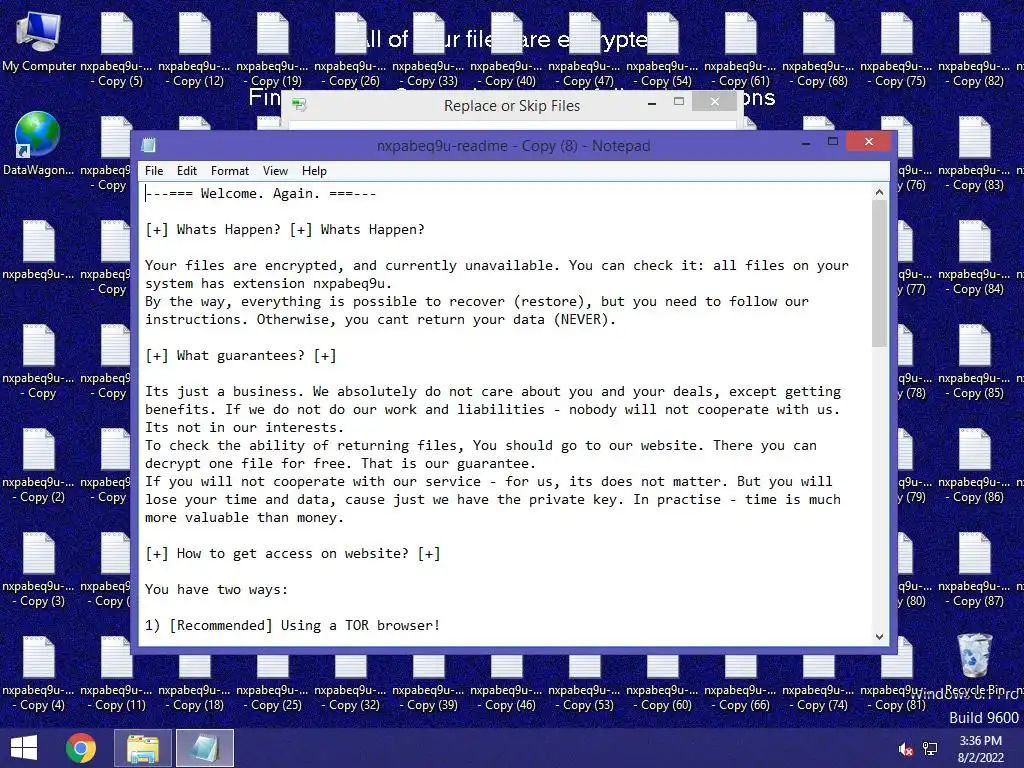This screenshot has height=768, width=1024.
Task: Select the file icon labeled Copy (5)
Action: click(116, 50)
